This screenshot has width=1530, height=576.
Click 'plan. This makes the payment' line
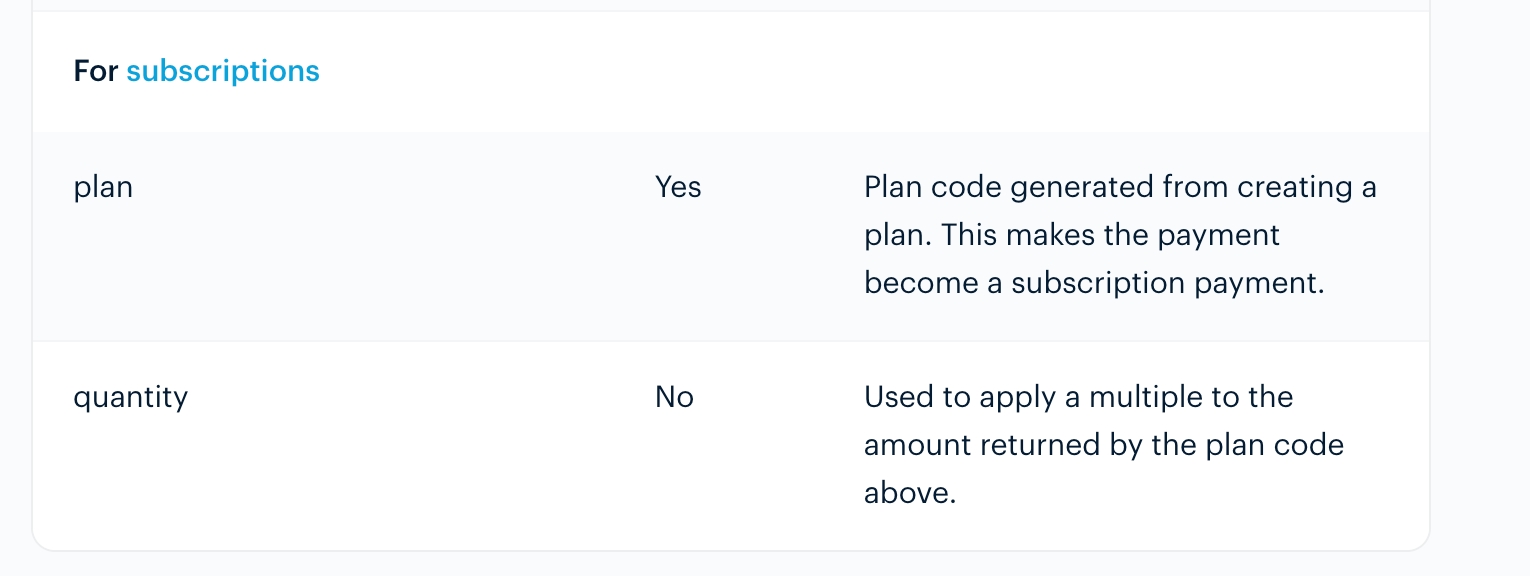coord(1072,235)
